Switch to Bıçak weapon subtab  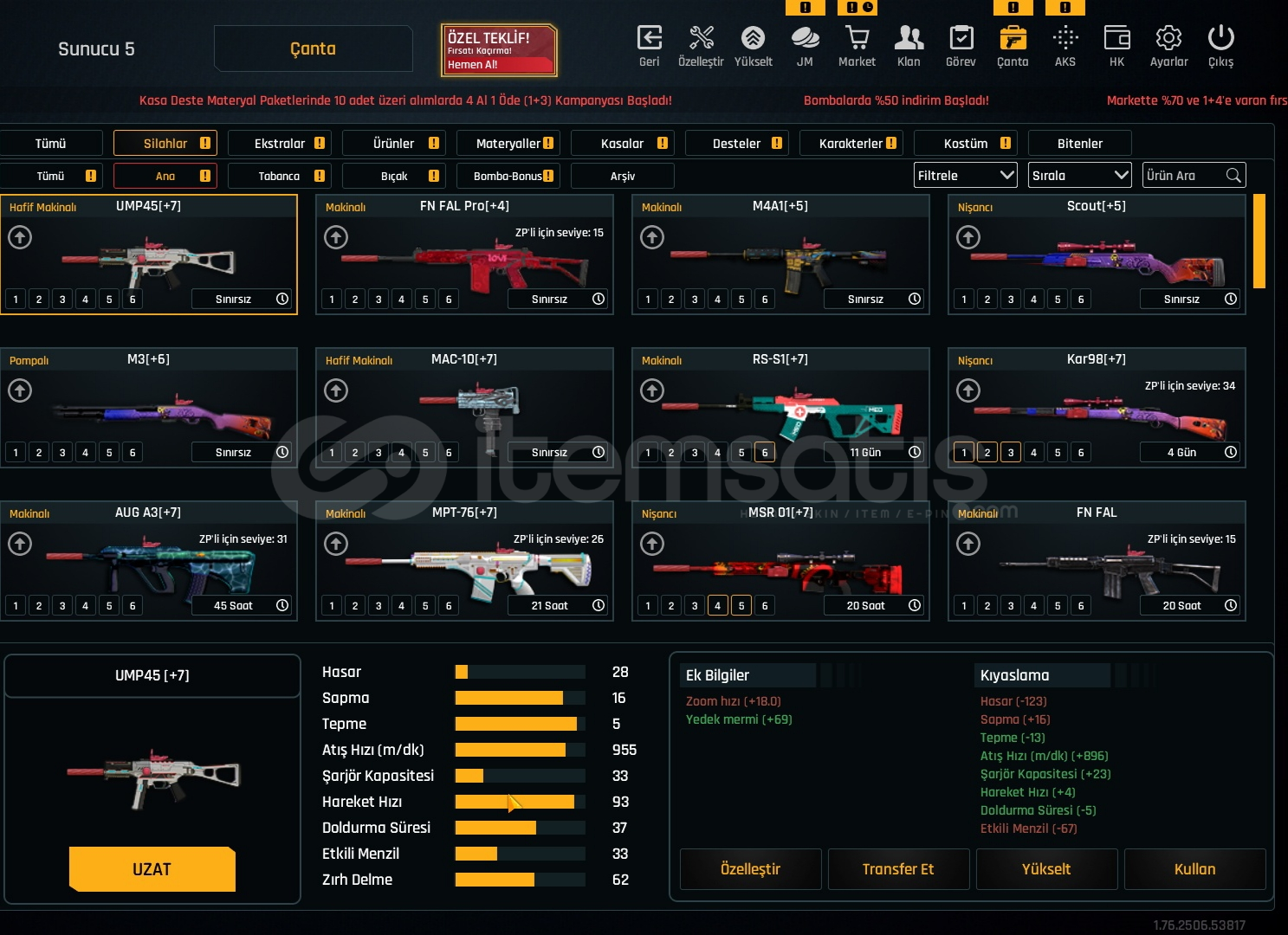tap(394, 176)
